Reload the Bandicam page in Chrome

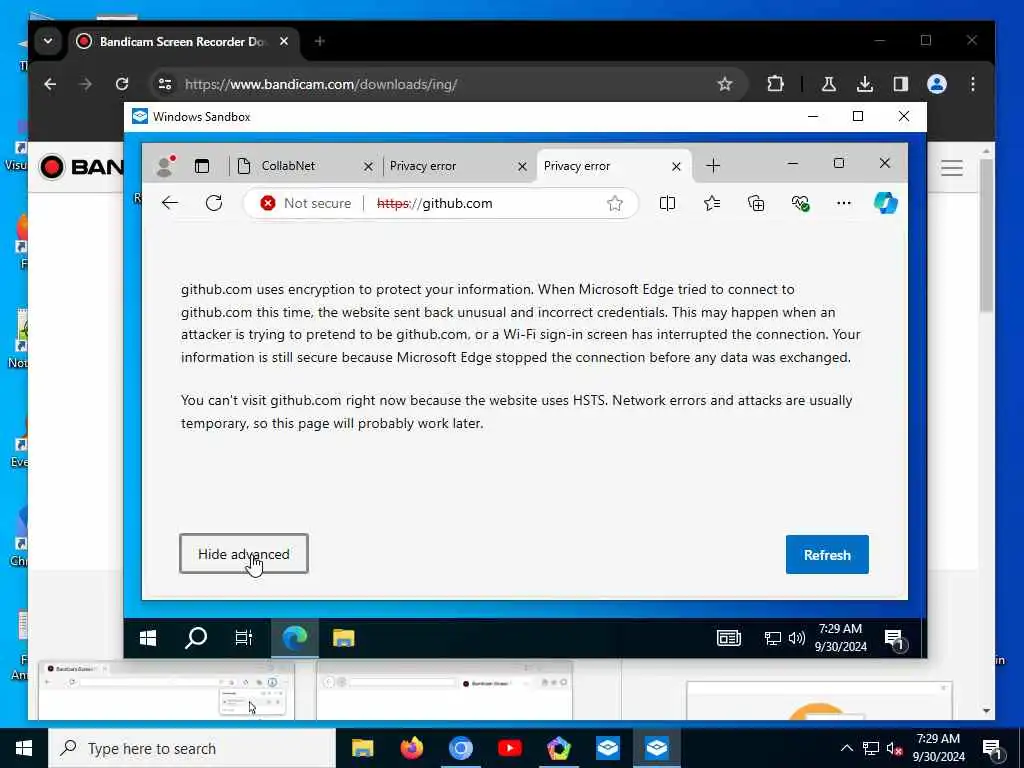coord(121,84)
